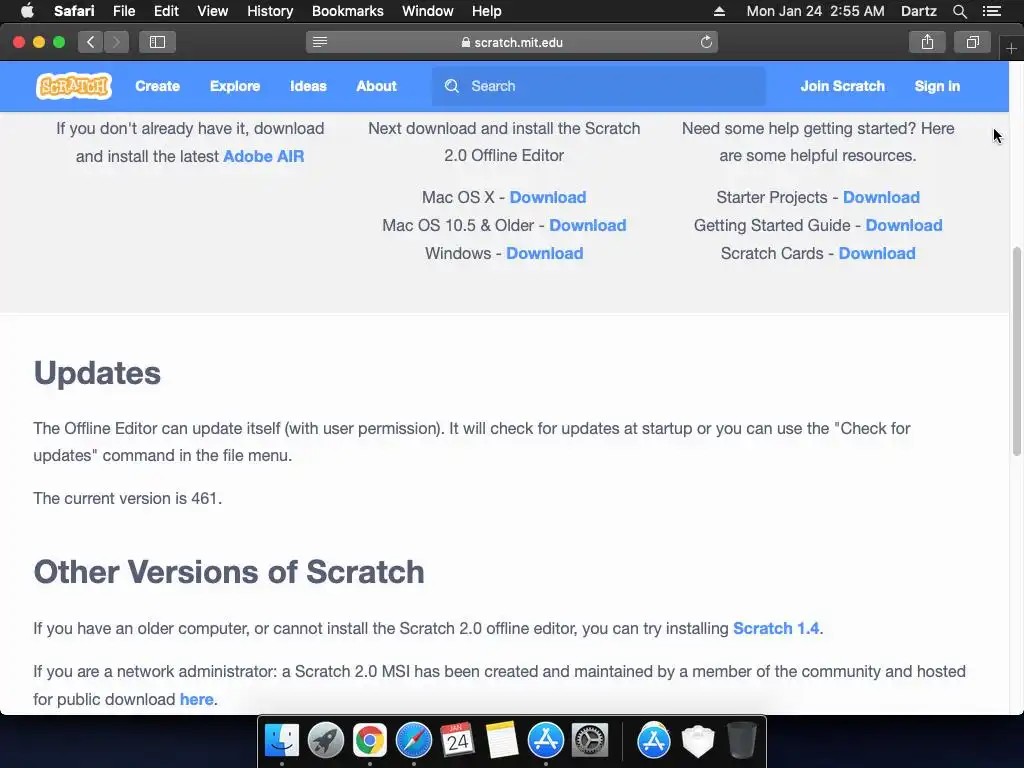Open Spotlight search in menu bar

click(959, 11)
